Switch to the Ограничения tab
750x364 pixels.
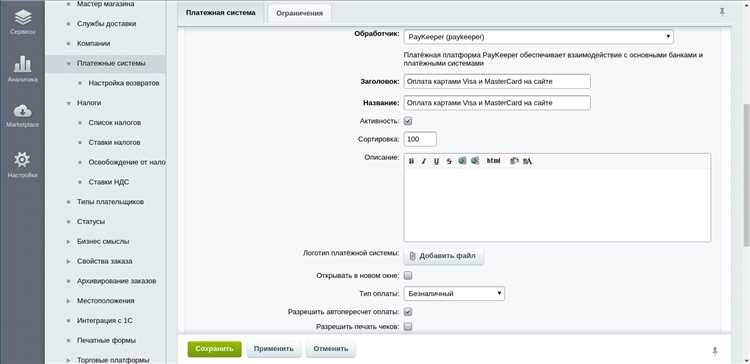click(299, 13)
